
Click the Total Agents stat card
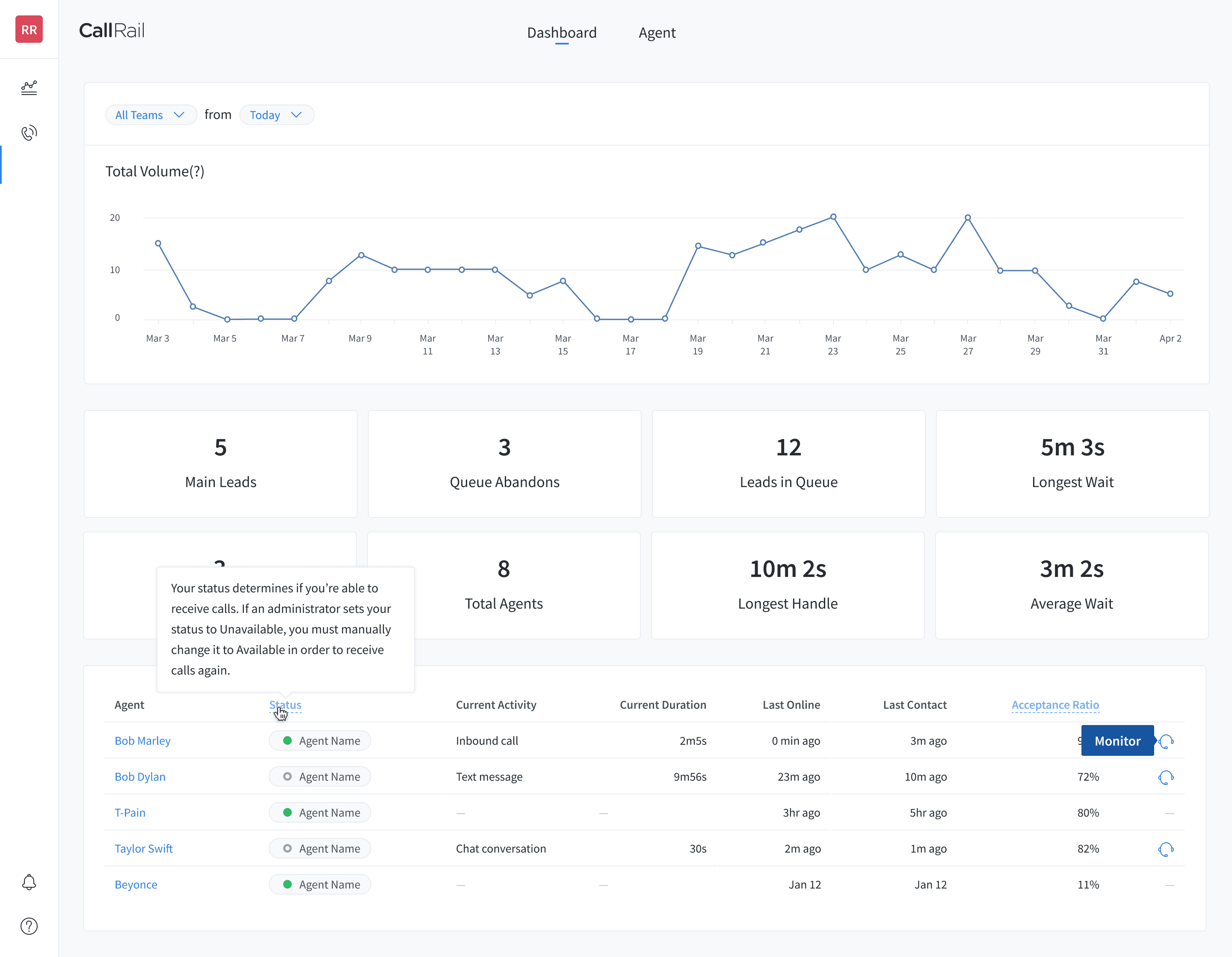[x=504, y=585]
